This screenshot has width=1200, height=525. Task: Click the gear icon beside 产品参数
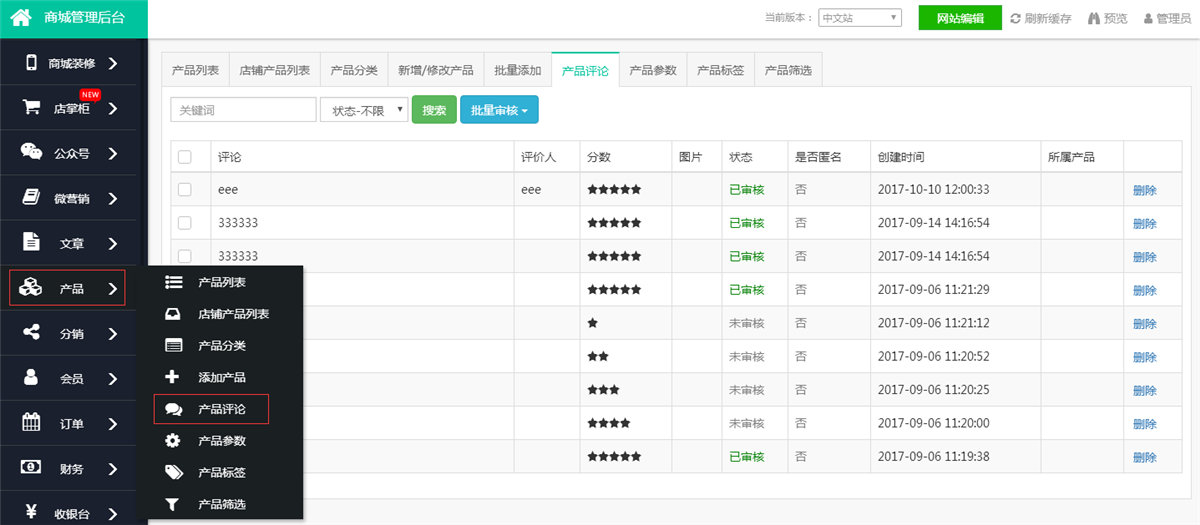pyautogui.click(x=173, y=440)
